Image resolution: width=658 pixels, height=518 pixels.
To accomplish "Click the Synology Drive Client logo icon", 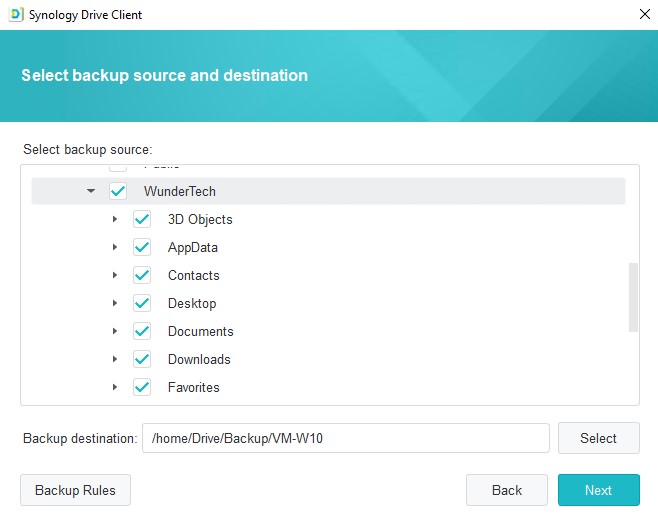I will point(16,14).
